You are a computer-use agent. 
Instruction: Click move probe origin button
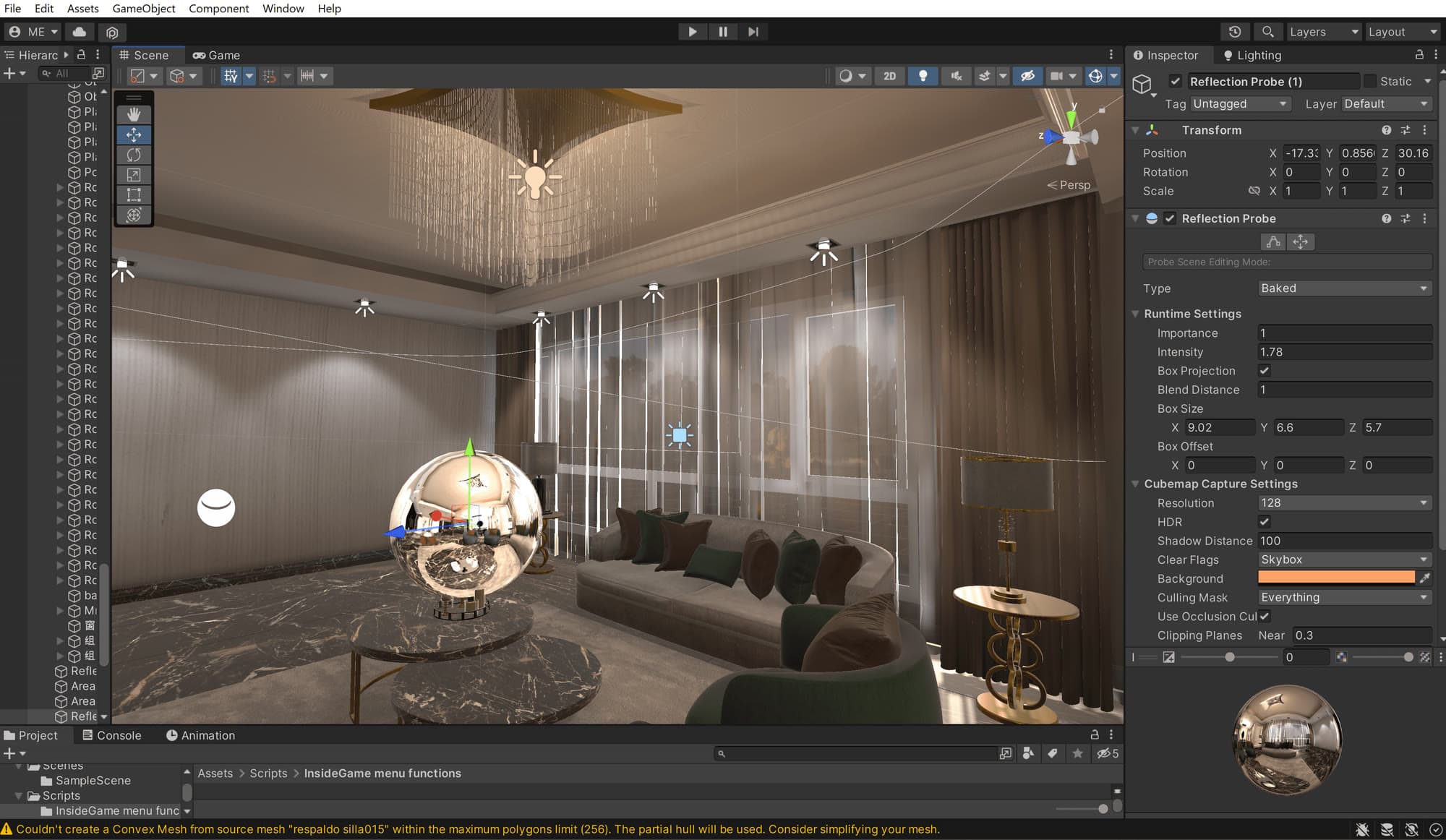pyautogui.click(x=1300, y=242)
